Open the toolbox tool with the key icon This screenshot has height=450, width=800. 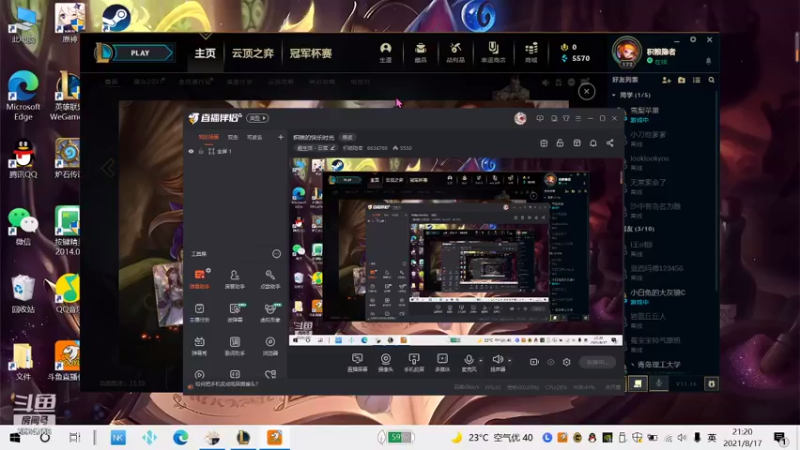(270, 279)
